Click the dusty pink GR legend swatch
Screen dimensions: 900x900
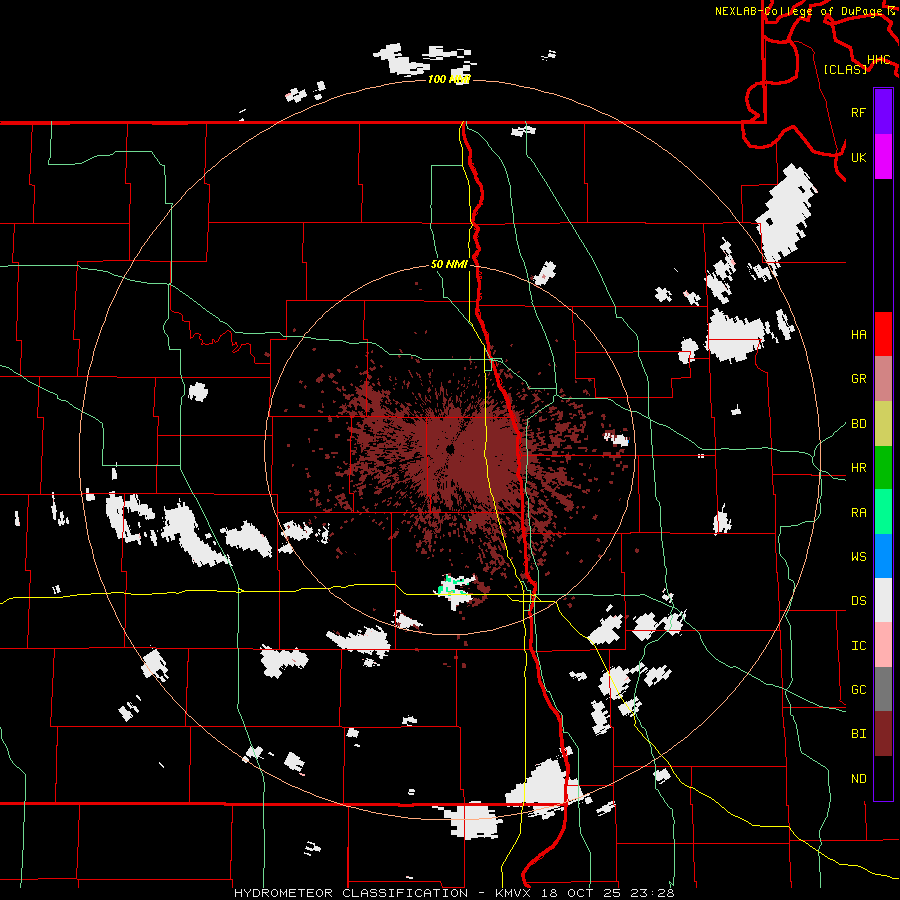pyautogui.click(x=883, y=379)
